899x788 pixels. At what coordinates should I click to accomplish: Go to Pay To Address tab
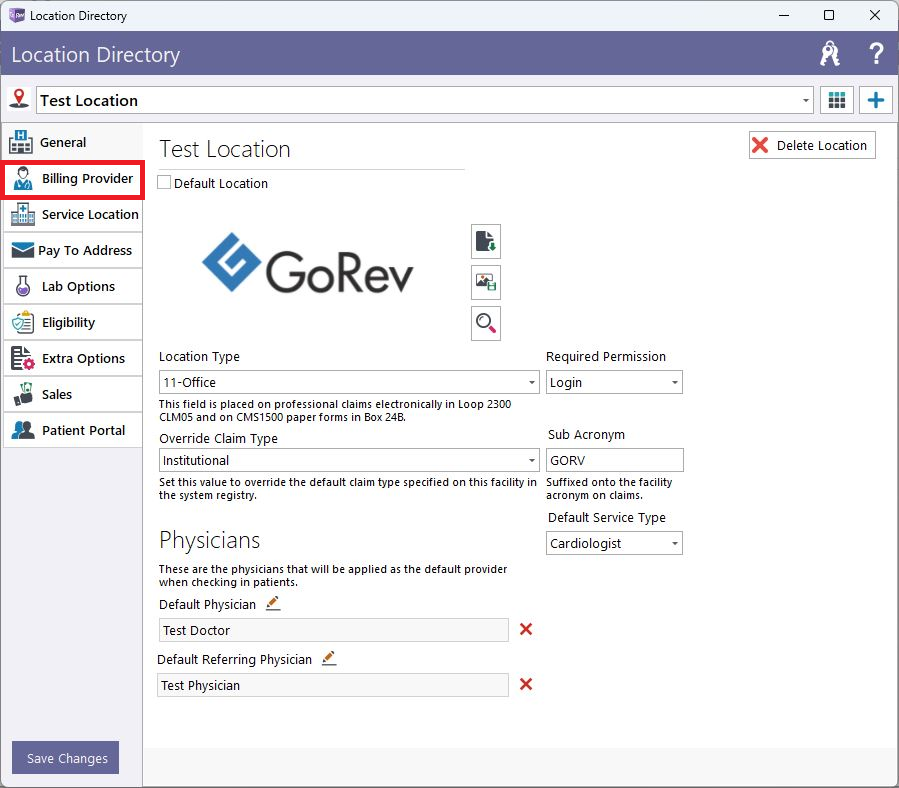[73, 251]
